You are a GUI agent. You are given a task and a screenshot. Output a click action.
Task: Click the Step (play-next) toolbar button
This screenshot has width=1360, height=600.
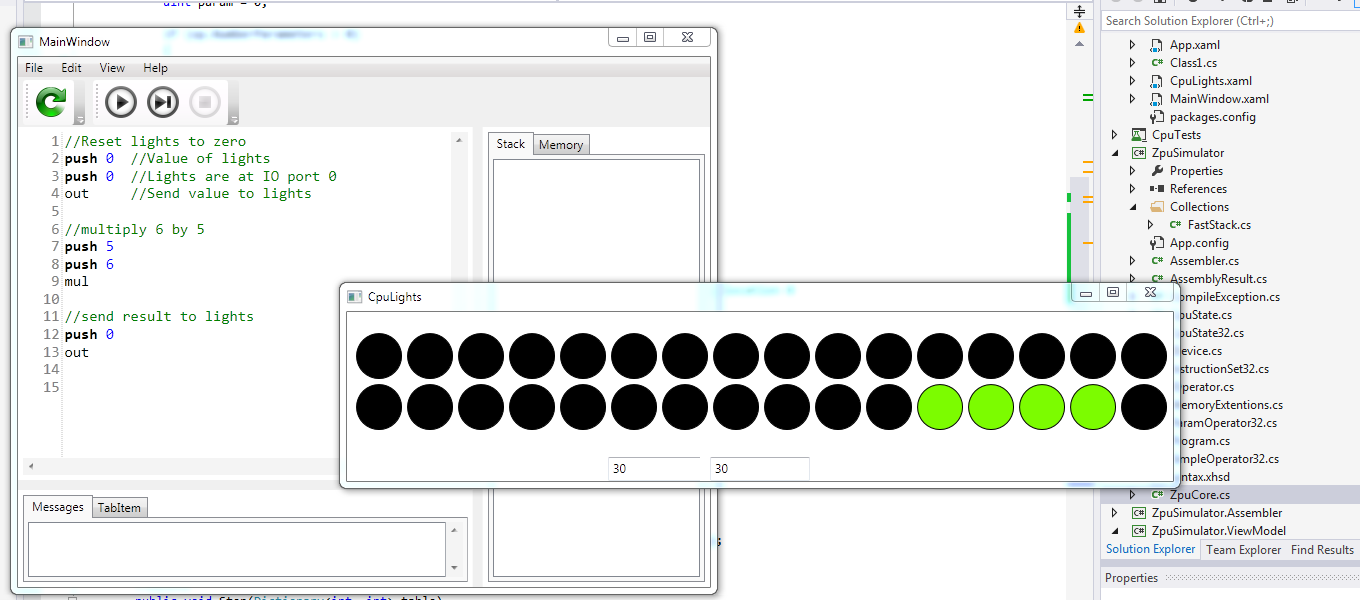click(x=163, y=102)
